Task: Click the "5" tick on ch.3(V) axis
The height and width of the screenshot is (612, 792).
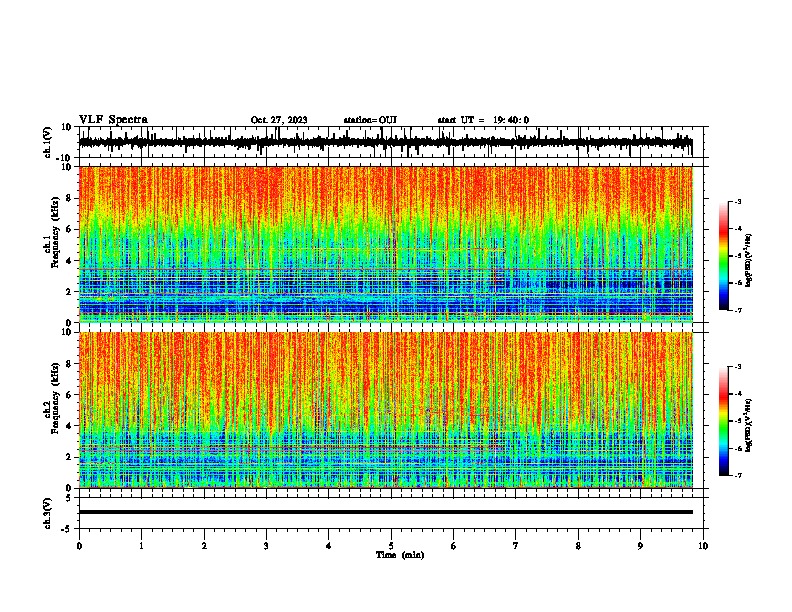Action: click(70, 498)
